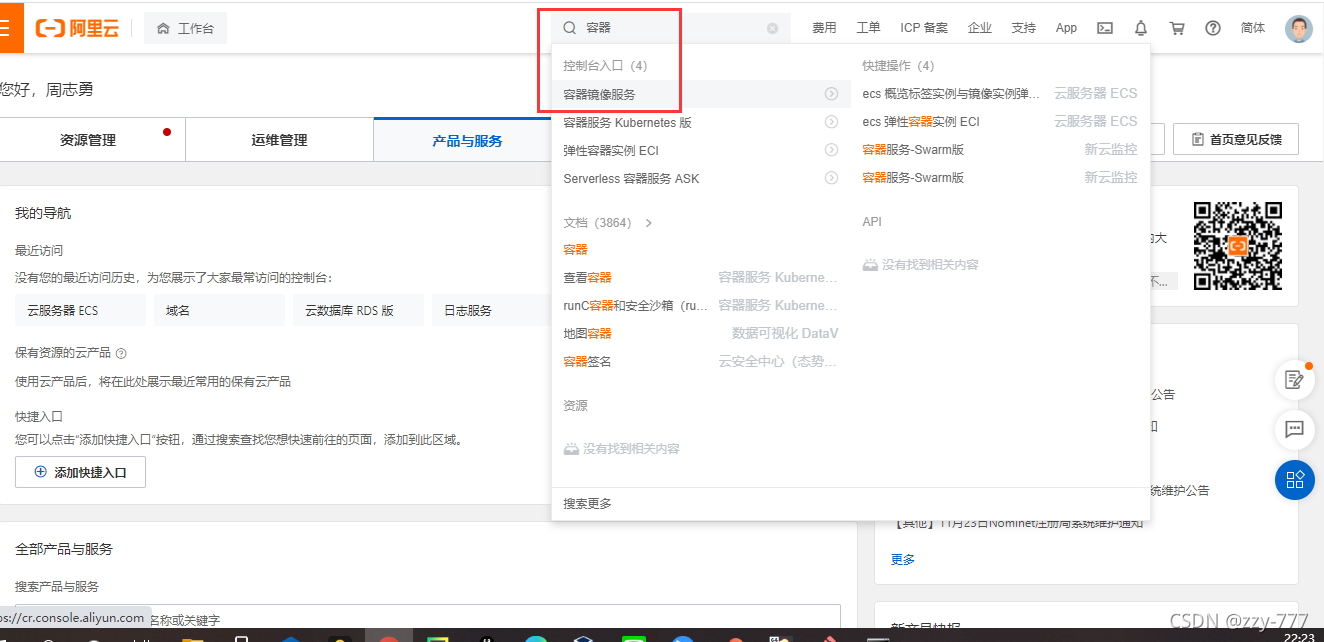This screenshot has height=642, width=1324.
Task: Open the shopping cart icon
Action: 1177,28
